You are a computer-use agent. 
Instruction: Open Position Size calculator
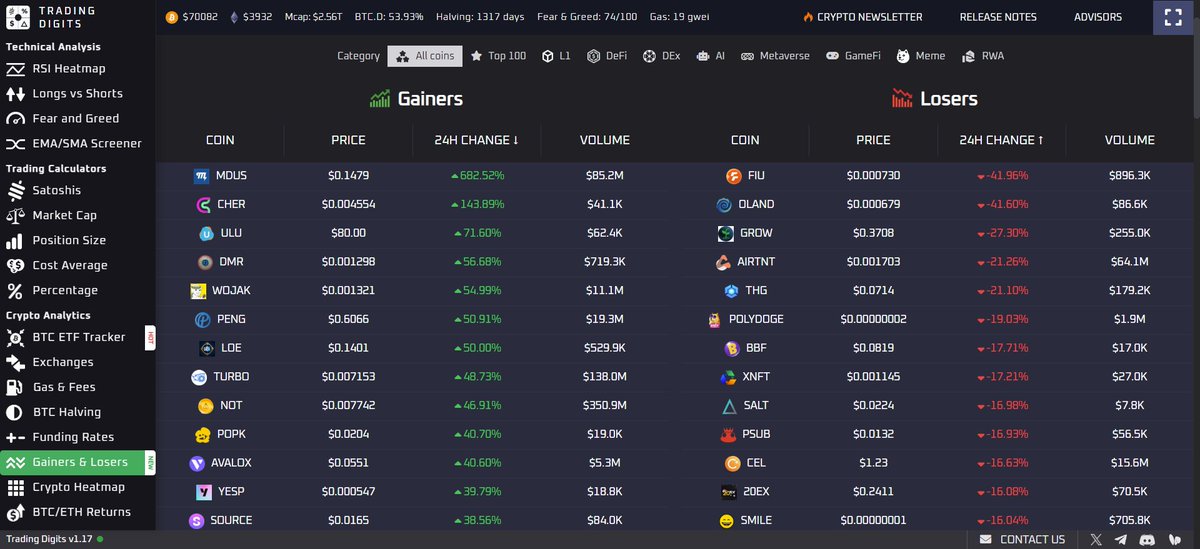pyautogui.click(x=56, y=240)
